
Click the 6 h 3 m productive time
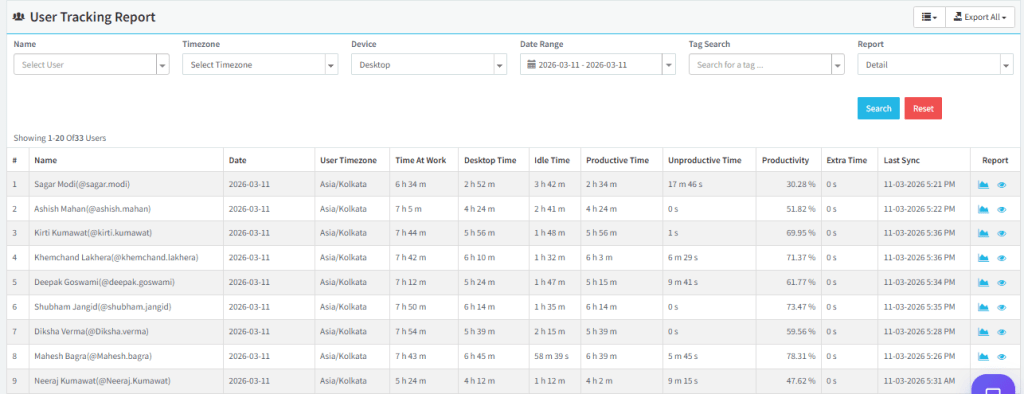click(599, 258)
